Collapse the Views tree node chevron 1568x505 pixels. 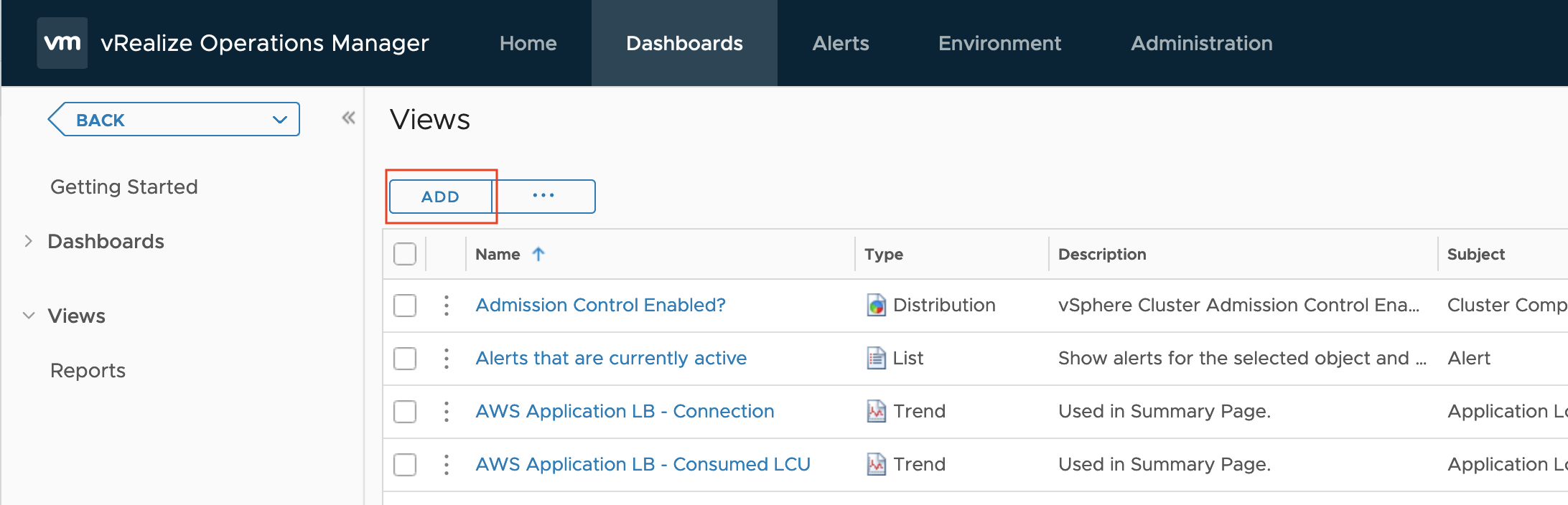click(29, 316)
